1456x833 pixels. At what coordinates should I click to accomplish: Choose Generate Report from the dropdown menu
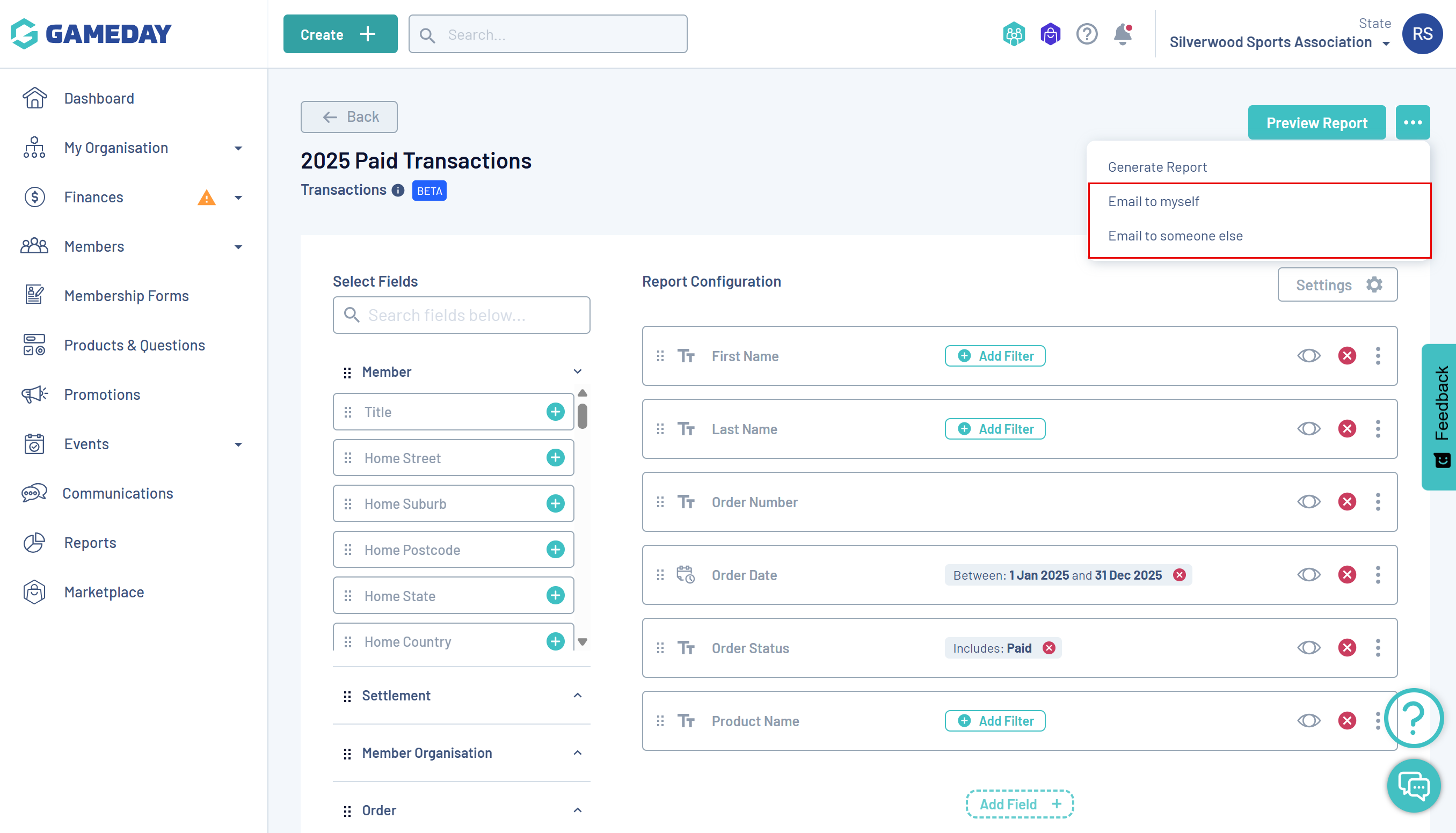coord(1157,167)
